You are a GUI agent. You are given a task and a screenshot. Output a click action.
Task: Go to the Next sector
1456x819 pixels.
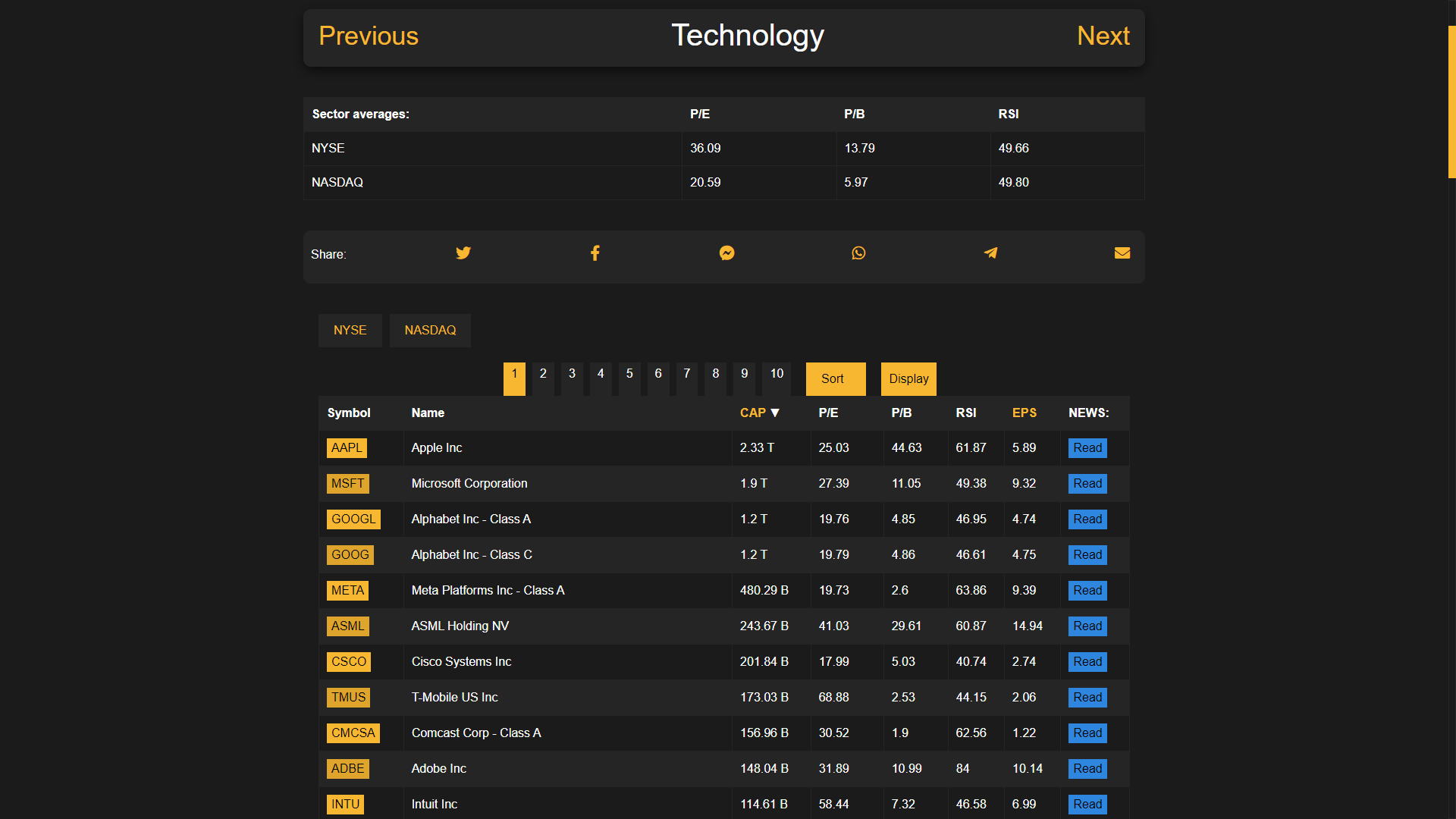(1103, 36)
